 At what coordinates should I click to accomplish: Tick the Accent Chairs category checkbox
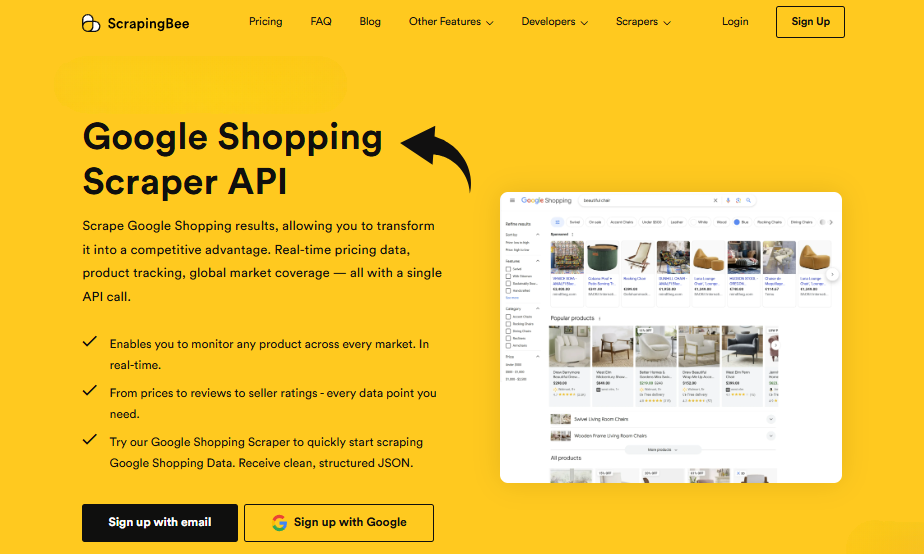click(x=509, y=317)
